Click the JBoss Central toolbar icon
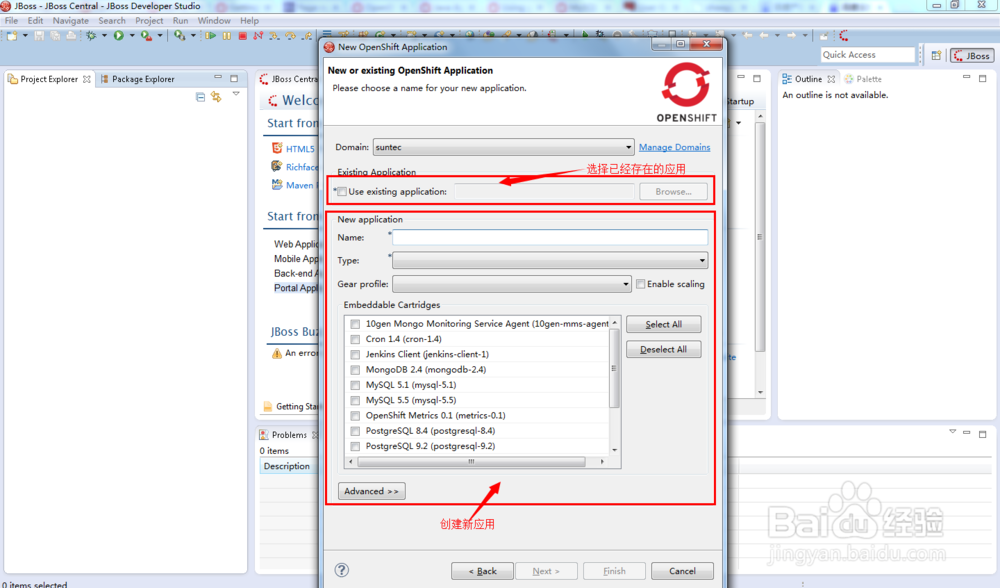The height and width of the screenshot is (588, 1000). click(x=844, y=36)
